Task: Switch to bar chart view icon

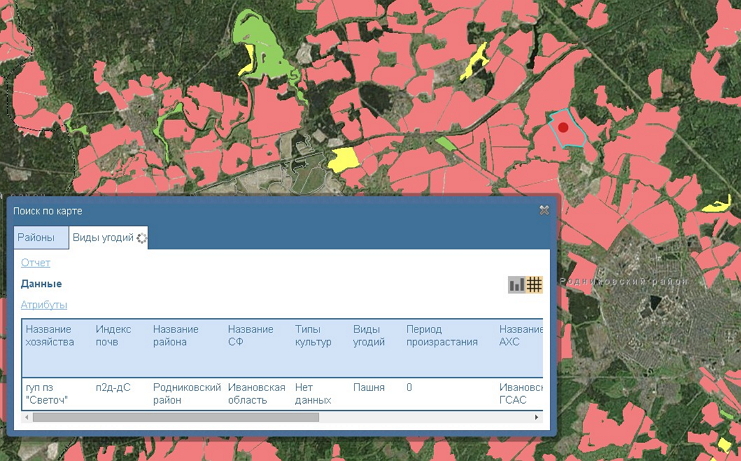Action: click(517, 284)
